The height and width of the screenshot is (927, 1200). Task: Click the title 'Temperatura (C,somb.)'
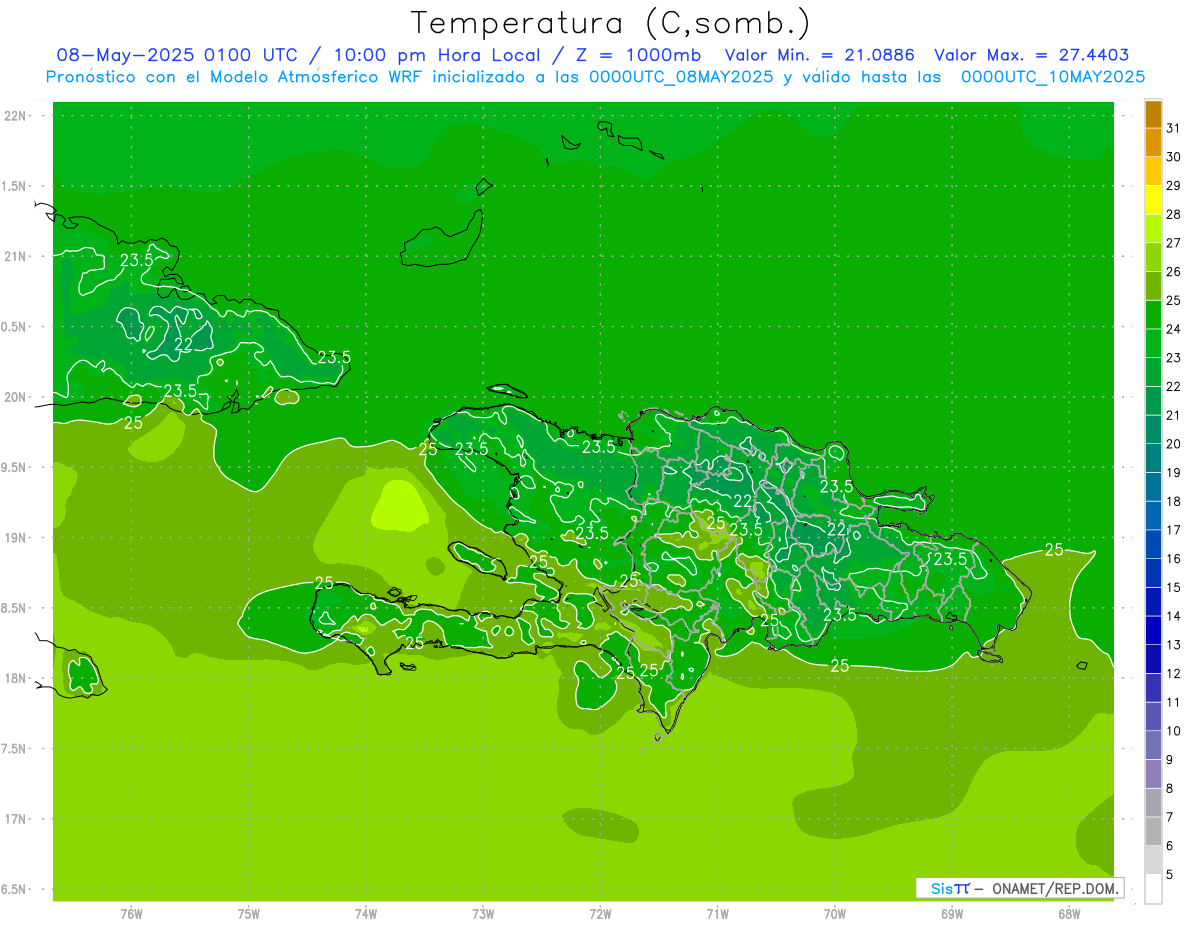[x=610, y=23]
